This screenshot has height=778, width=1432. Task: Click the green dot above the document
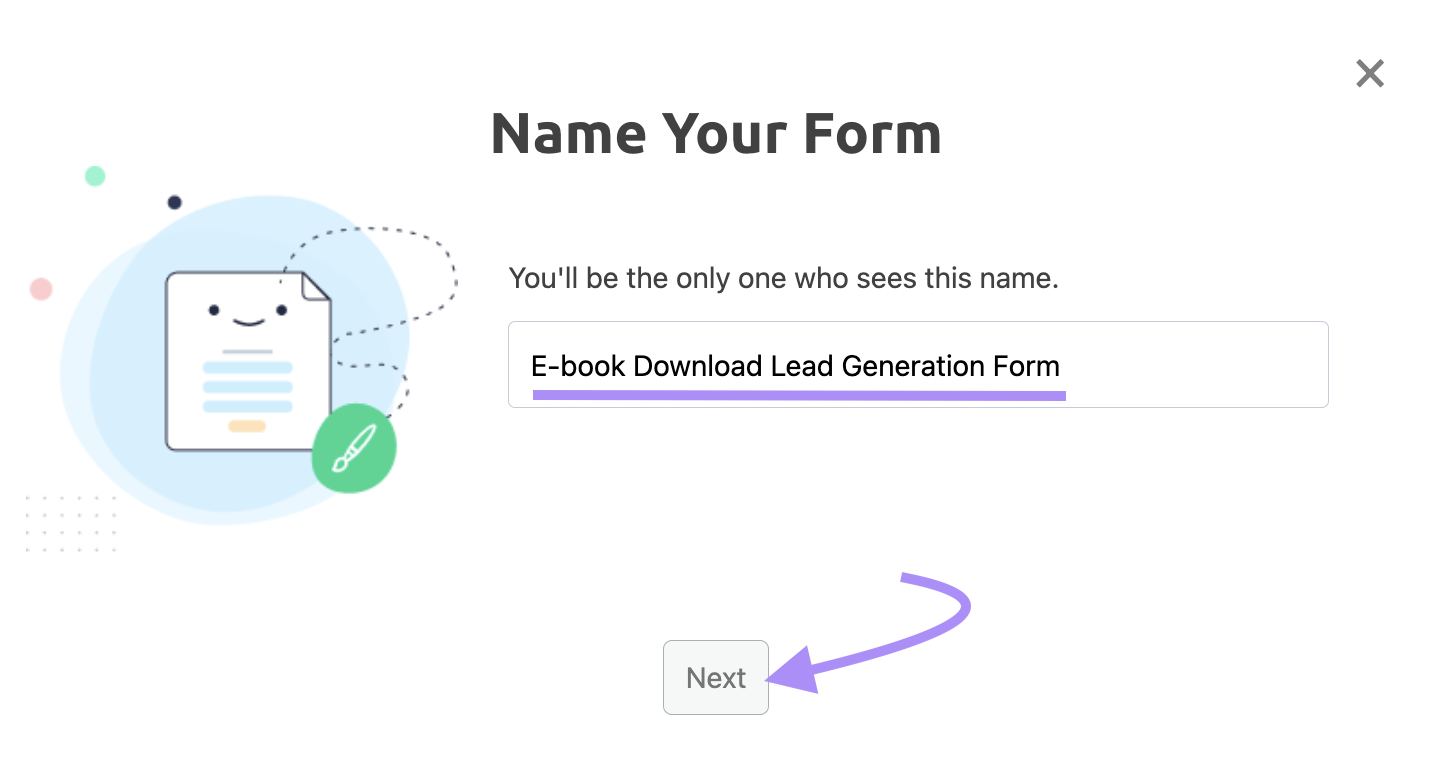tap(94, 175)
